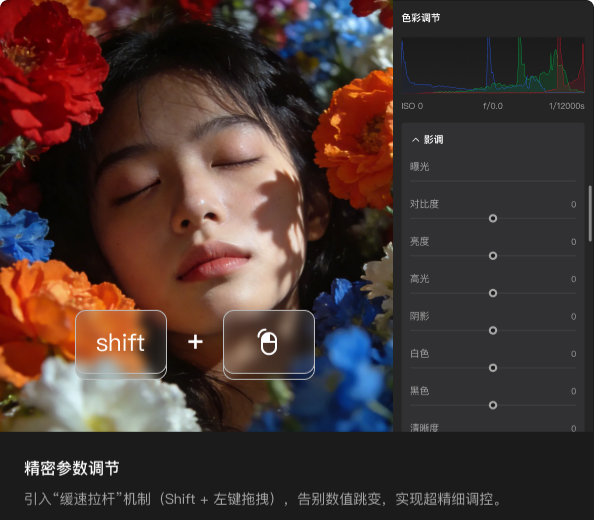
Task: Select the 高光 slider knob
Action: point(493,293)
